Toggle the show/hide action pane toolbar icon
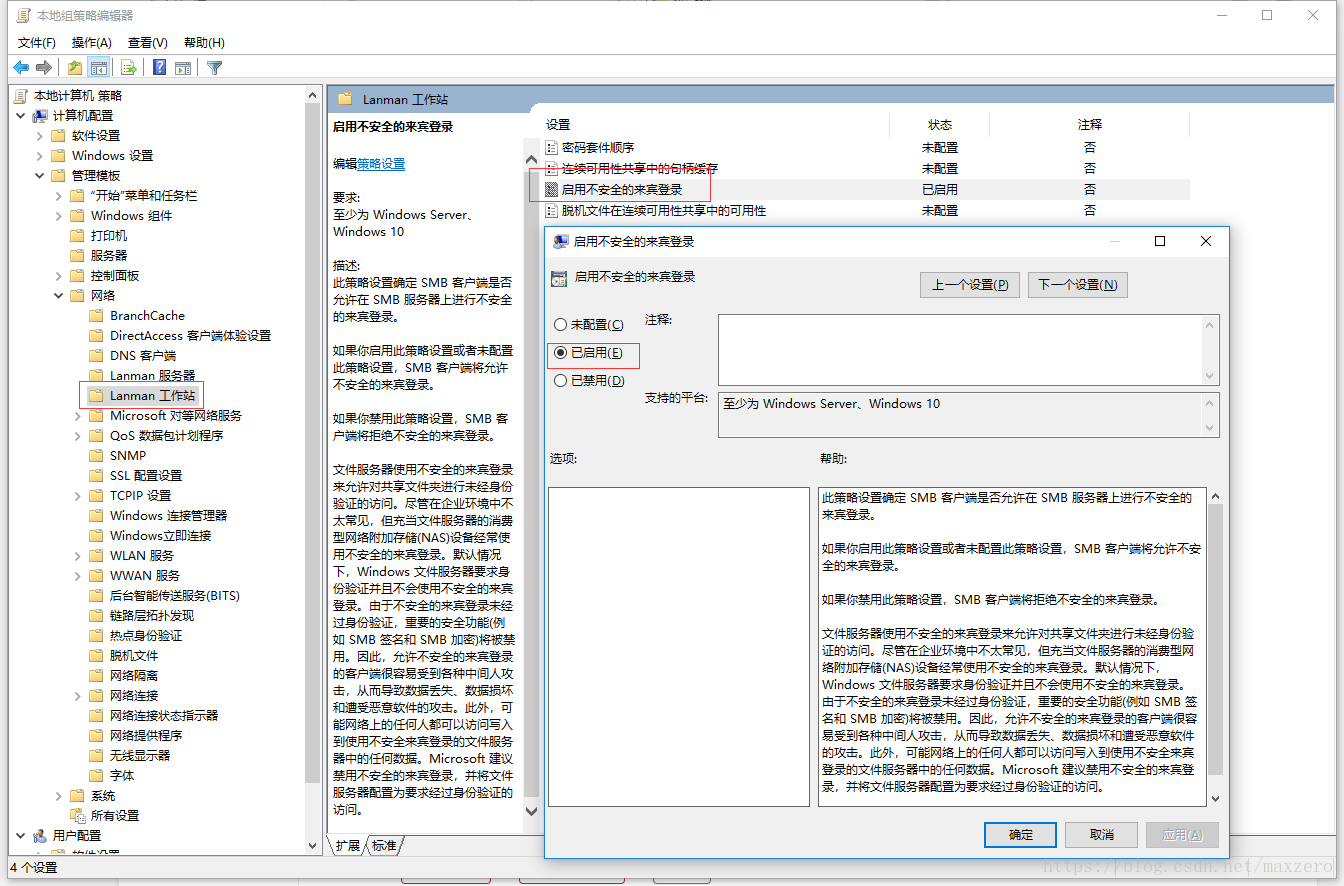The height and width of the screenshot is (886, 1344). (183, 68)
